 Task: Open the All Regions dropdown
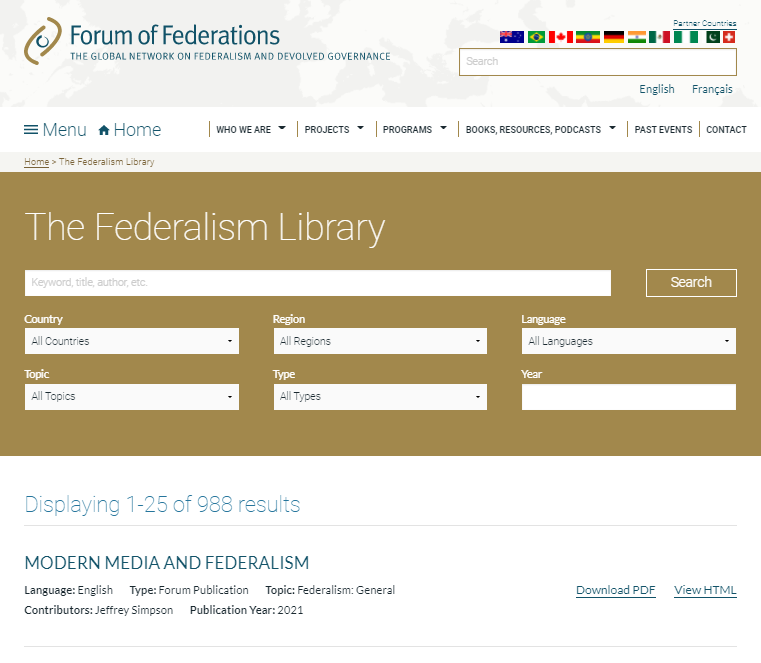click(x=380, y=341)
